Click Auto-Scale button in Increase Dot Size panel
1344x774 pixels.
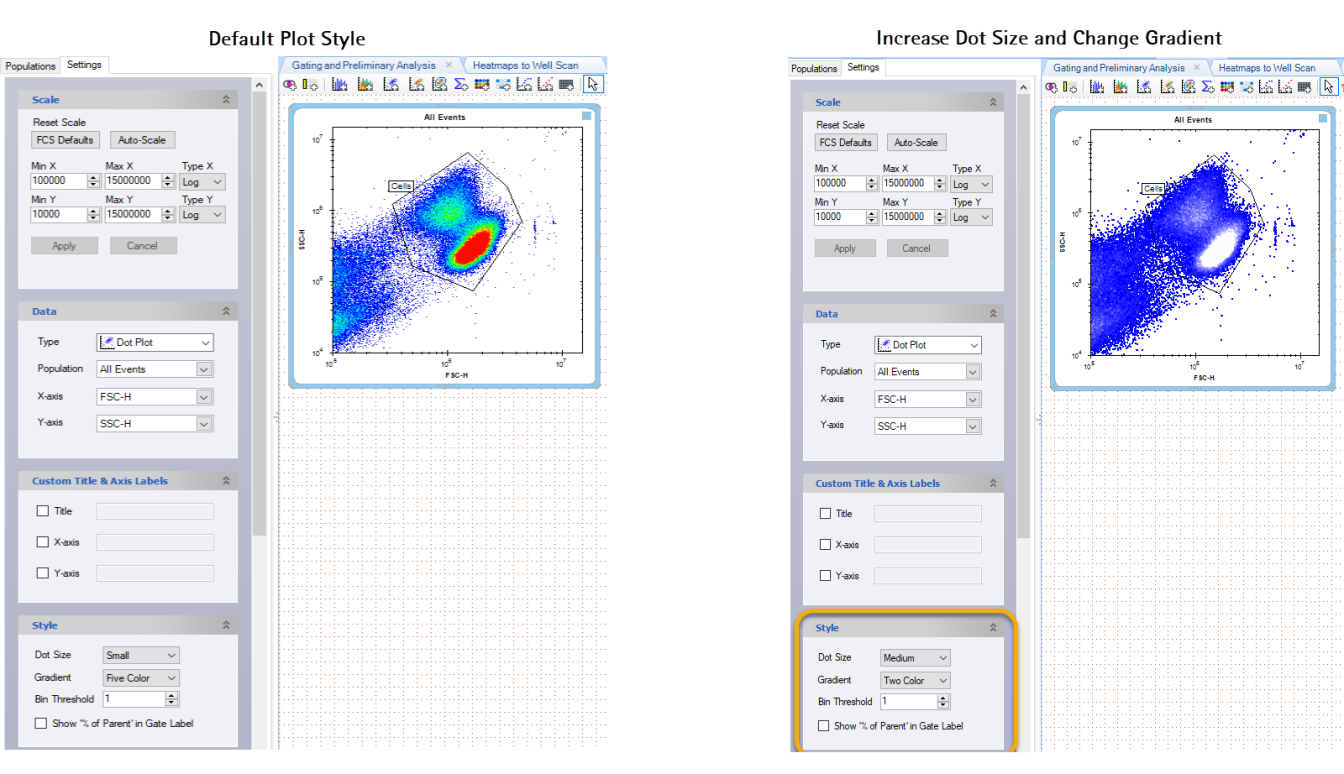tap(916, 142)
